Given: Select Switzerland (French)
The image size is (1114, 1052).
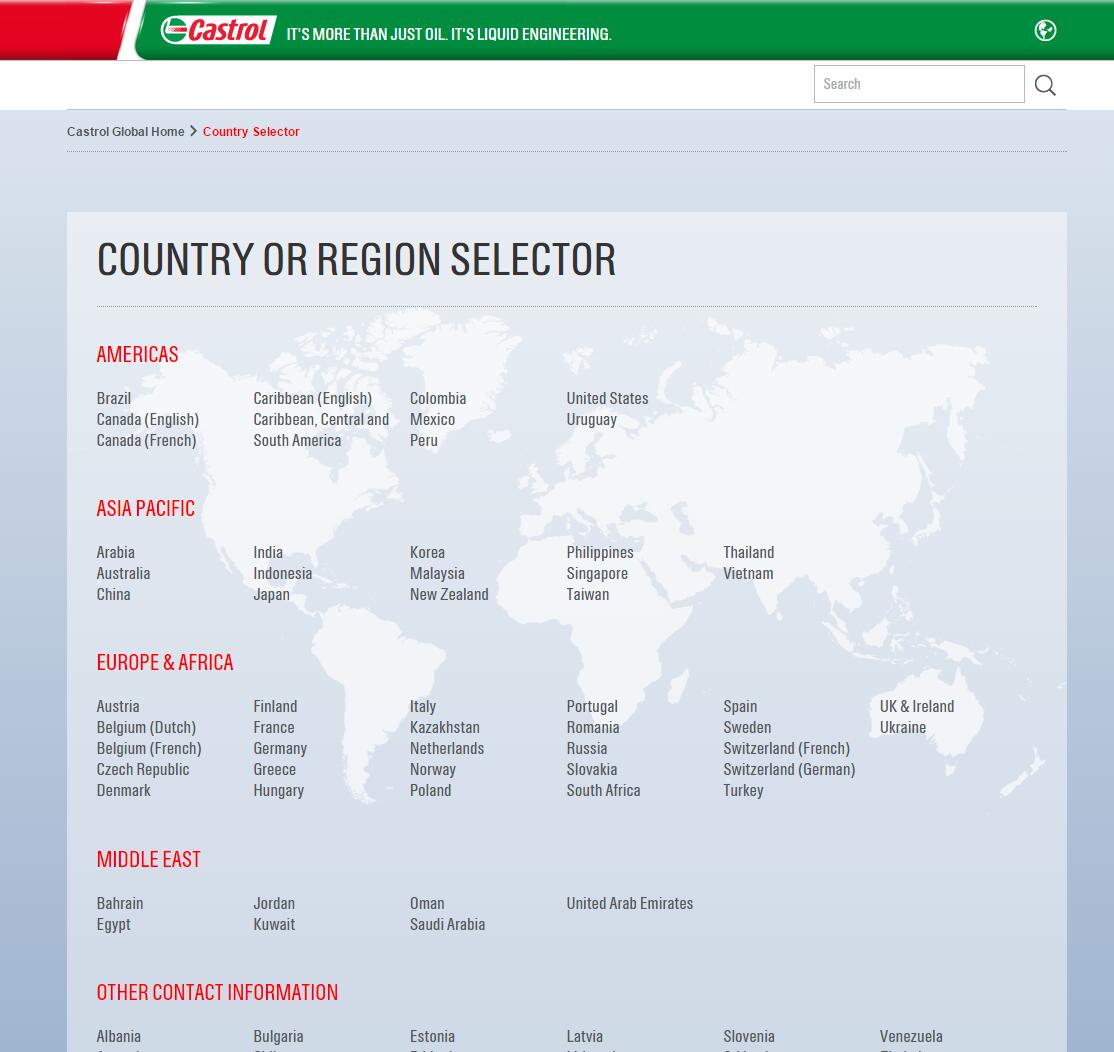Looking at the screenshot, I should pos(786,749).
